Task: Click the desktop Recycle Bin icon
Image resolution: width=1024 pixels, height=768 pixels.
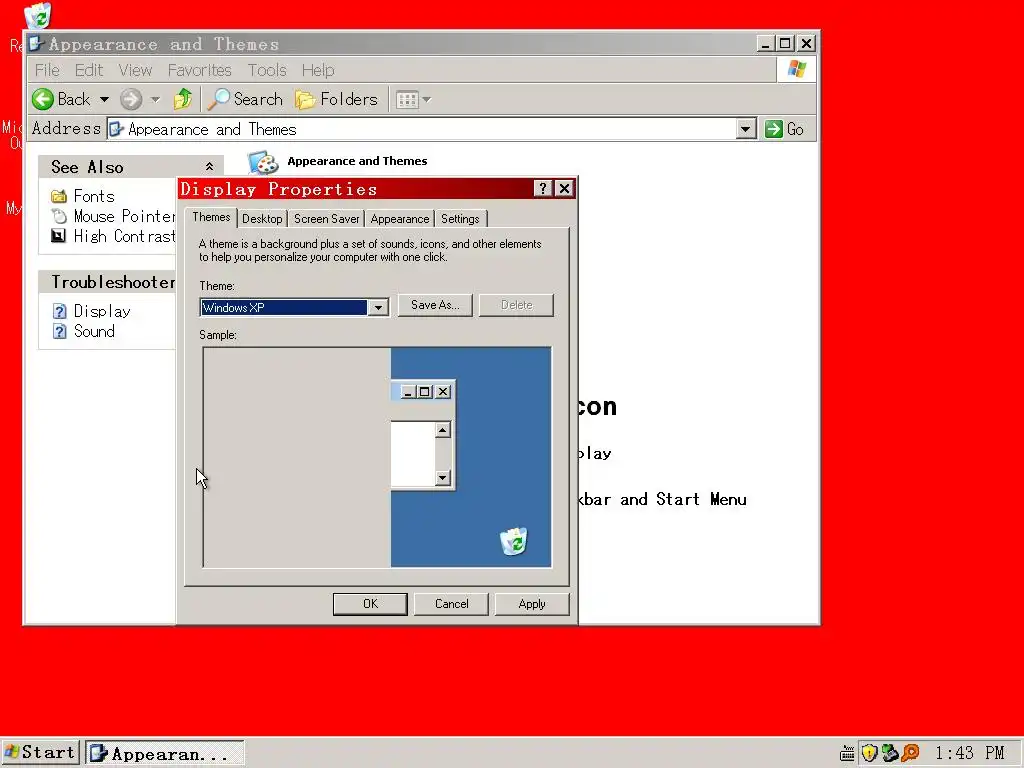Action: pos(38,16)
